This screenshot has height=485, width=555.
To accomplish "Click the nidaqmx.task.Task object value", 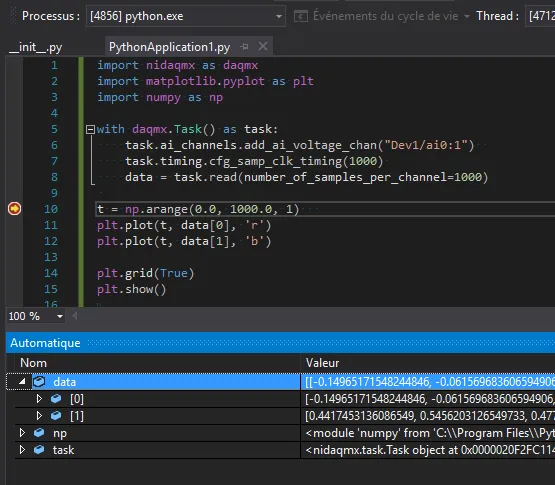I will 430,450.
